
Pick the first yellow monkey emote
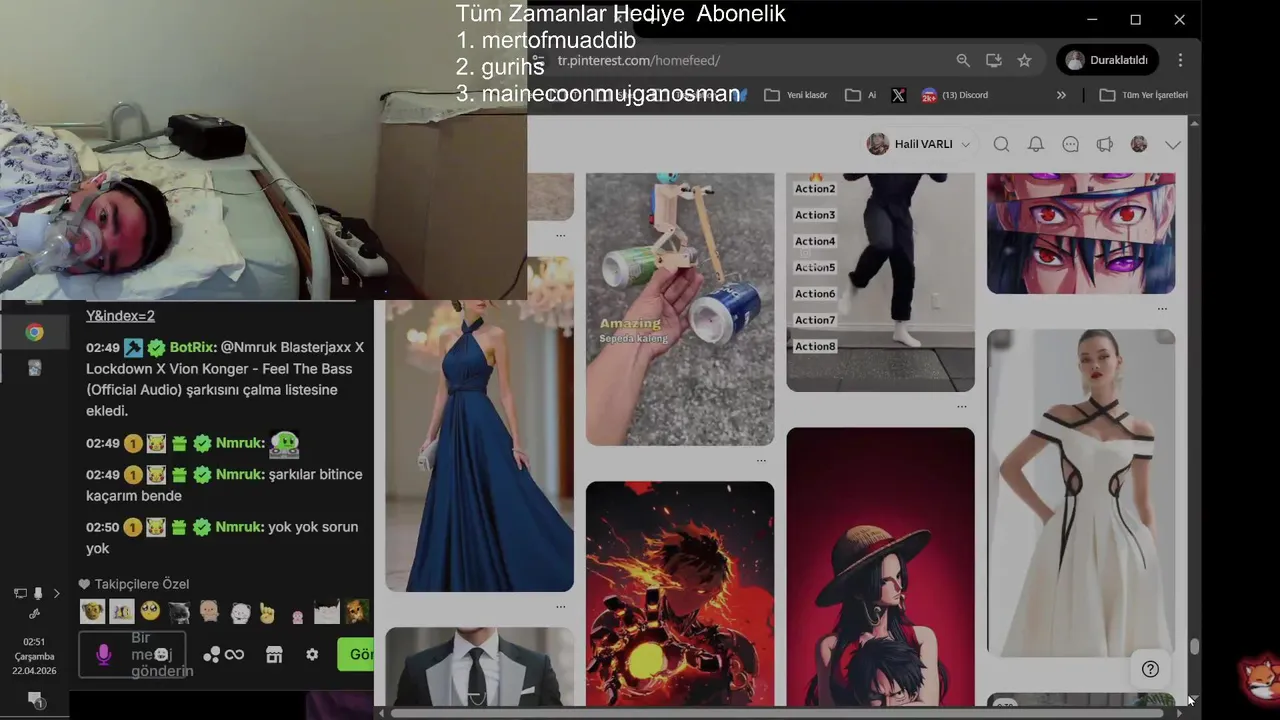(x=92, y=611)
